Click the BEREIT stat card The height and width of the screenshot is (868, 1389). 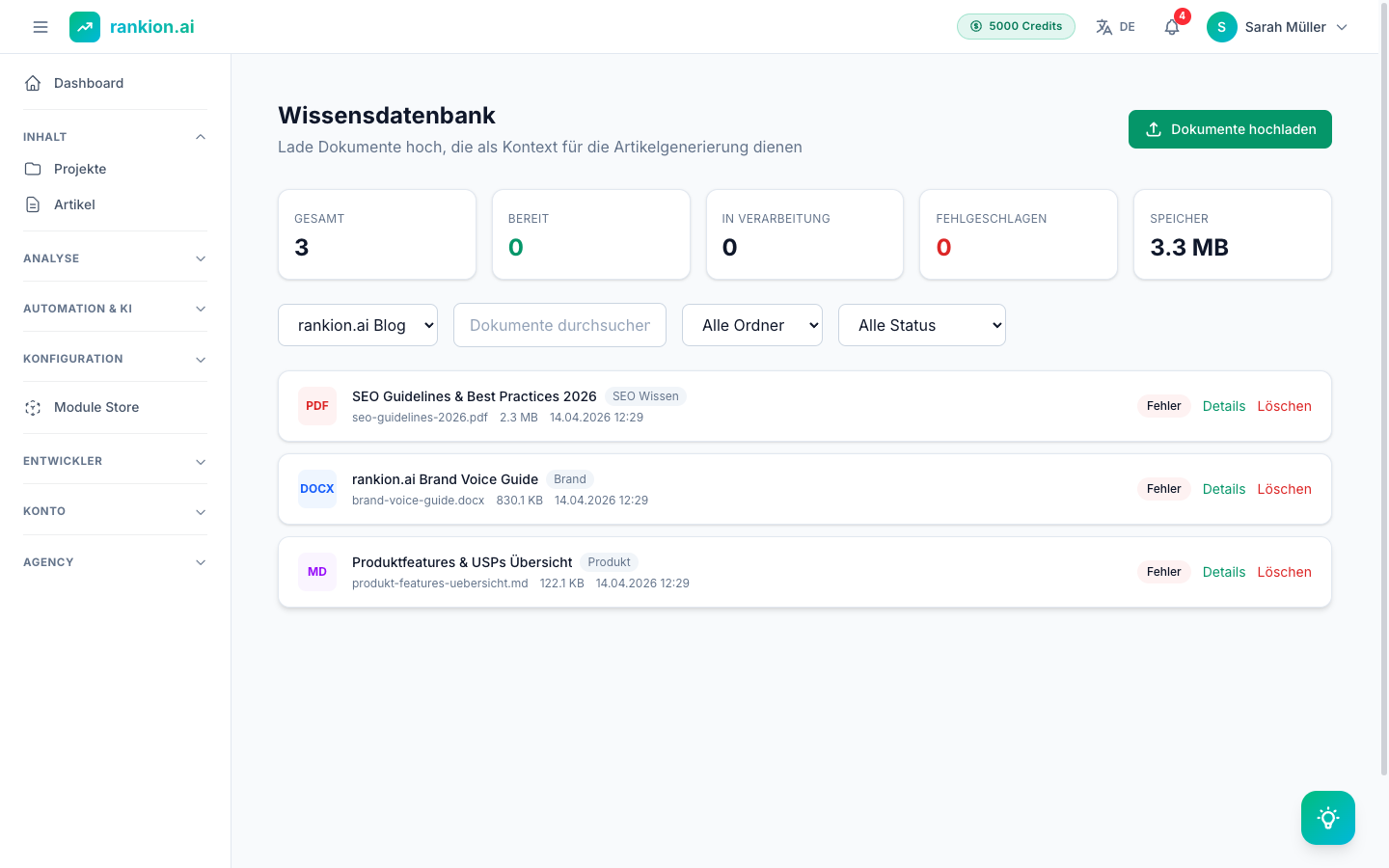tap(591, 234)
